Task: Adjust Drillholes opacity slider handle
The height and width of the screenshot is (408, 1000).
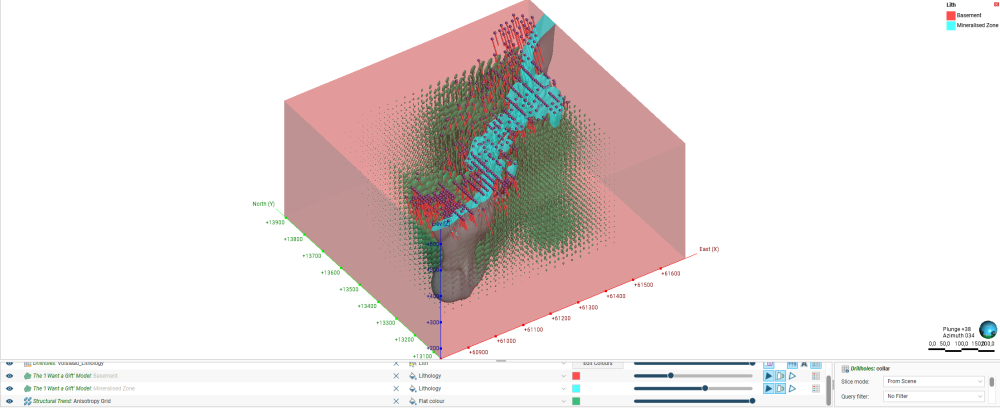Action: coord(753,363)
